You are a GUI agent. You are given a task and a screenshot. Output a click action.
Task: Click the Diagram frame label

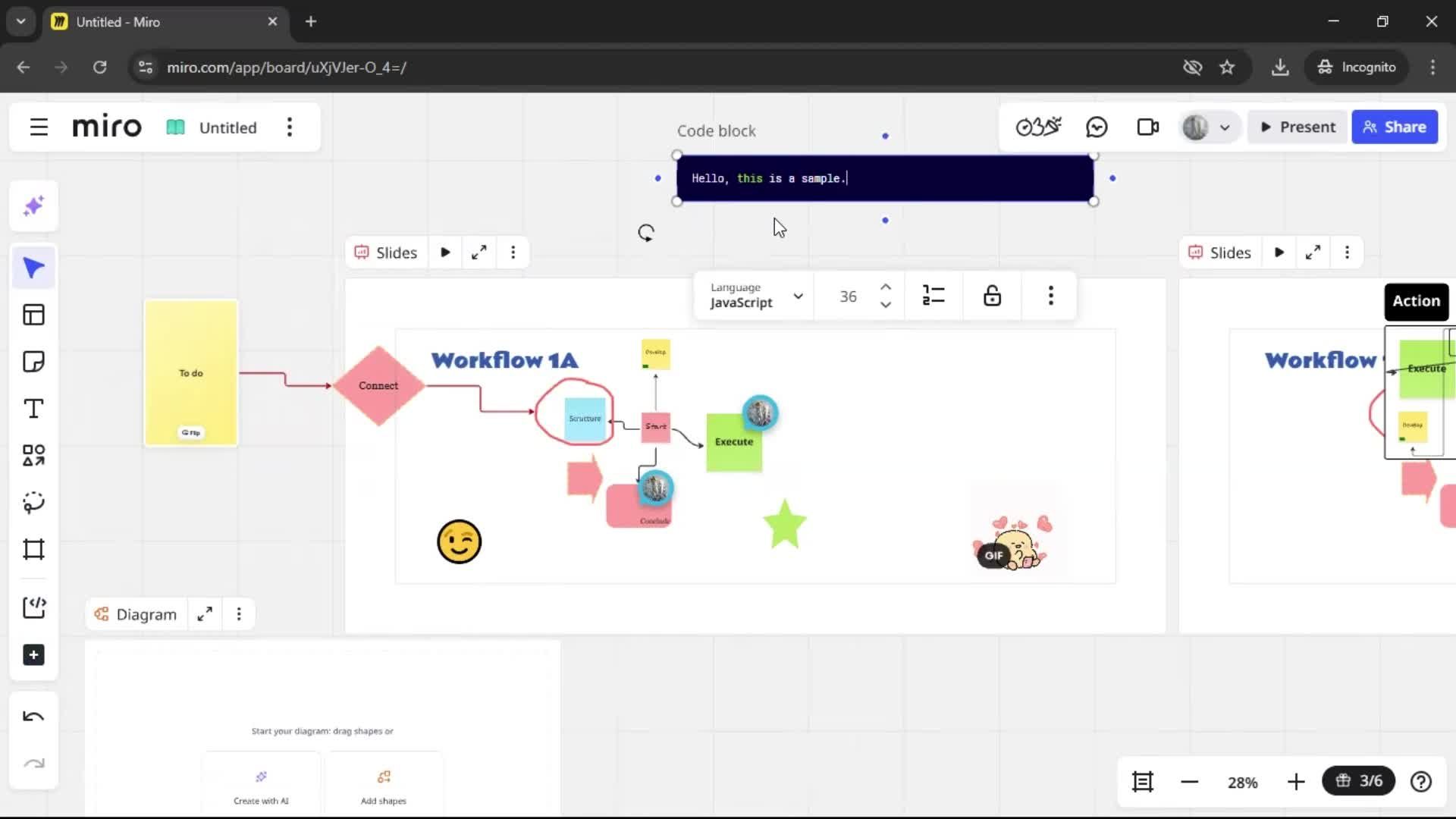pos(135,614)
